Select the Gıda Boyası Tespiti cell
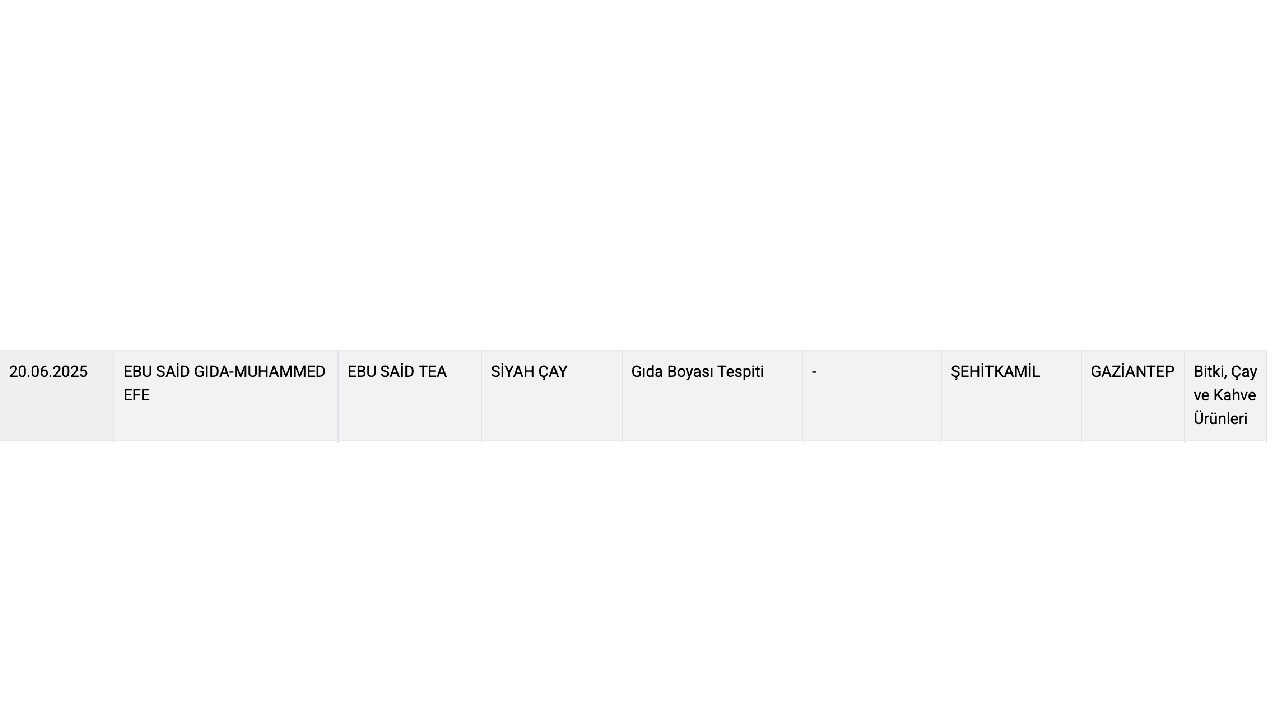The image size is (1280, 720). 712,396
